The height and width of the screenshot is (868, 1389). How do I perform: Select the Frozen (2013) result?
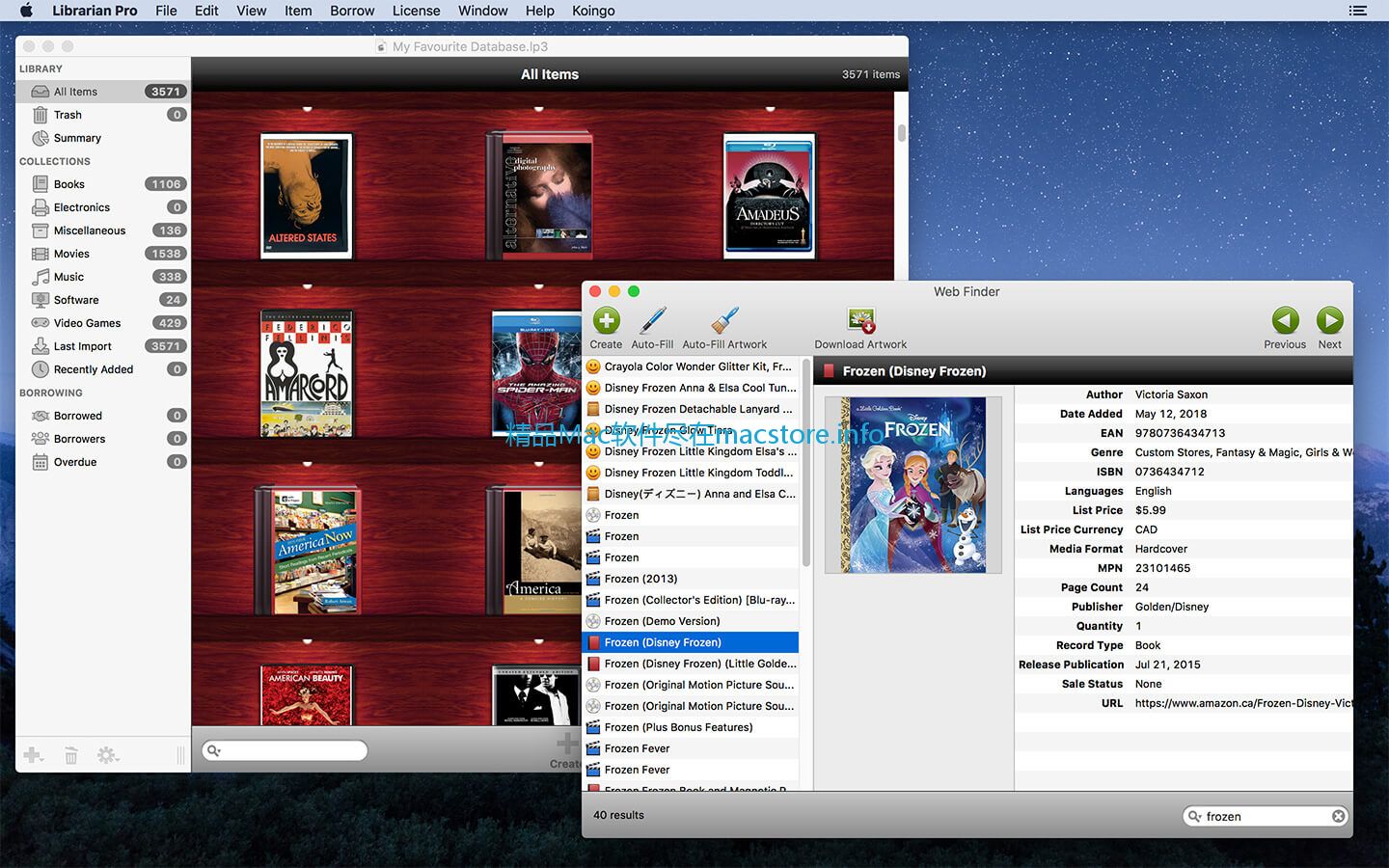[x=691, y=579]
